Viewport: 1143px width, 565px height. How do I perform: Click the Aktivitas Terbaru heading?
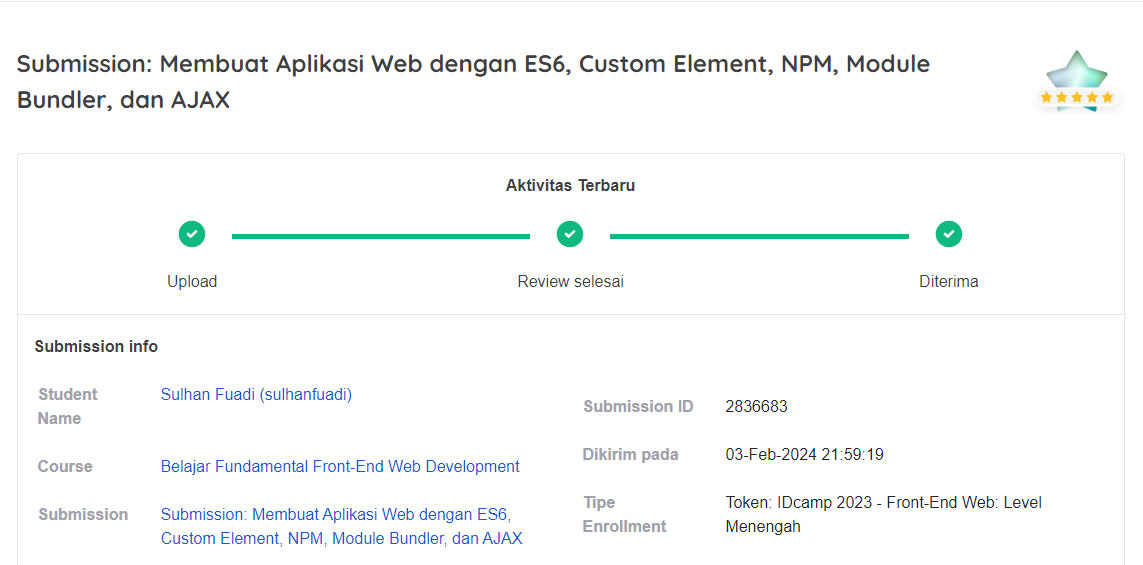click(x=571, y=186)
